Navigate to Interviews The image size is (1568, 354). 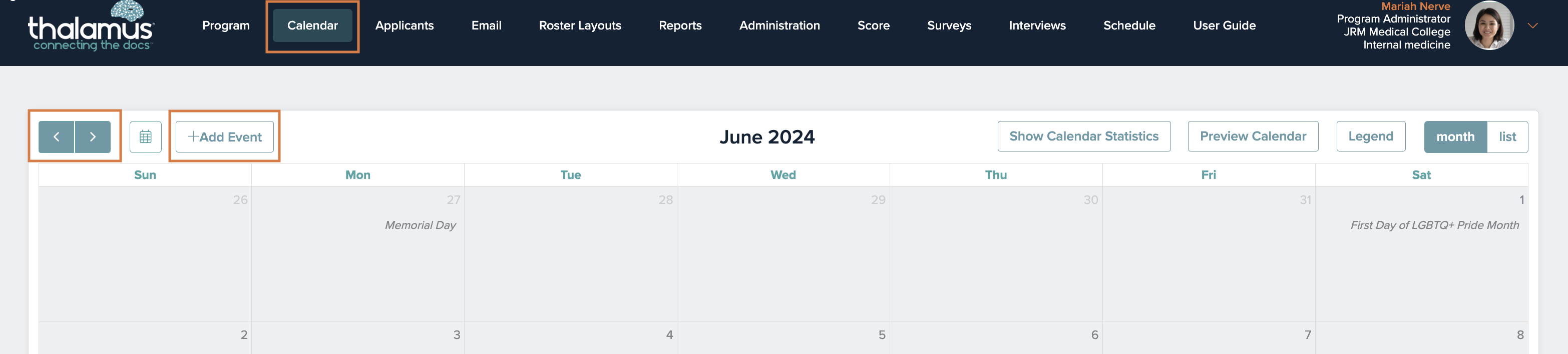pyautogui.click(x=1037, y=25)
